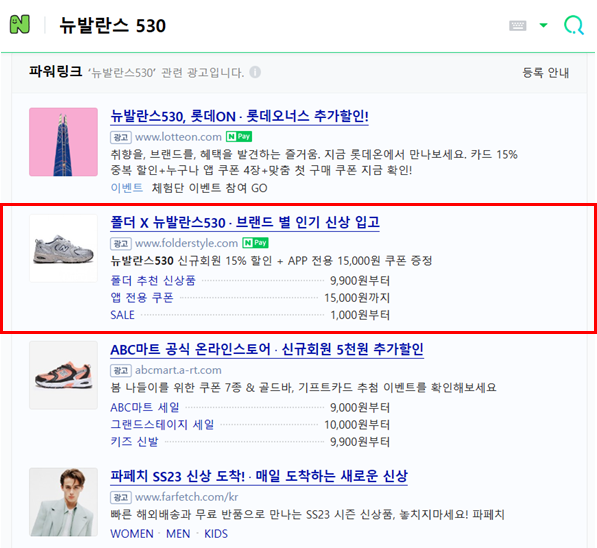The width and height of the screenshot is (597, 548).
Task: Open the ABC마트 공식 온라인스토어 ad title
Action: click(267, 349)
